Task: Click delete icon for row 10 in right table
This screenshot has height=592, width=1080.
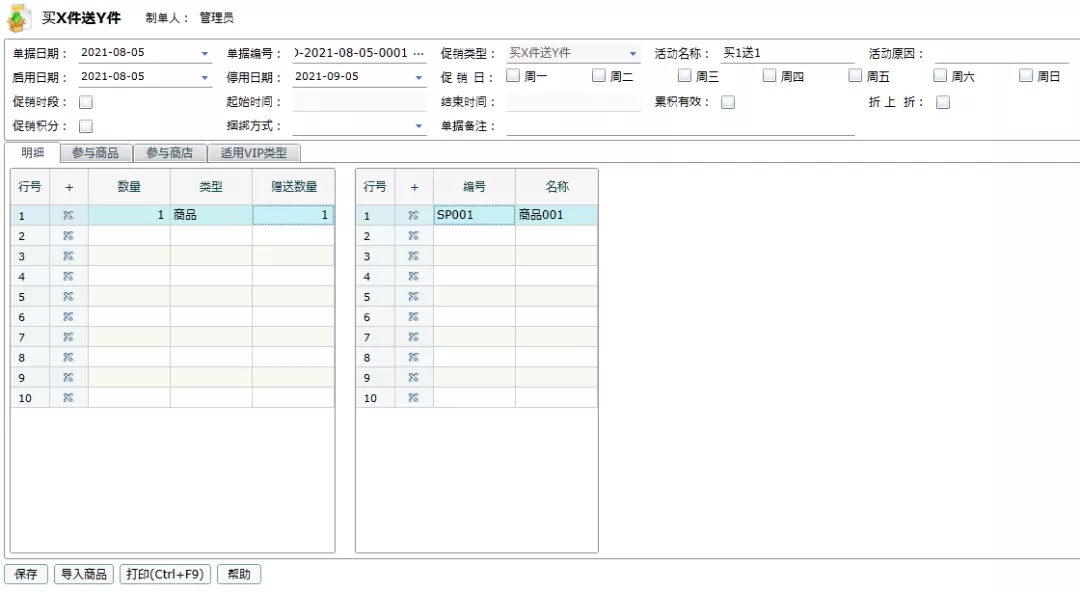Action: click(413, 398)
